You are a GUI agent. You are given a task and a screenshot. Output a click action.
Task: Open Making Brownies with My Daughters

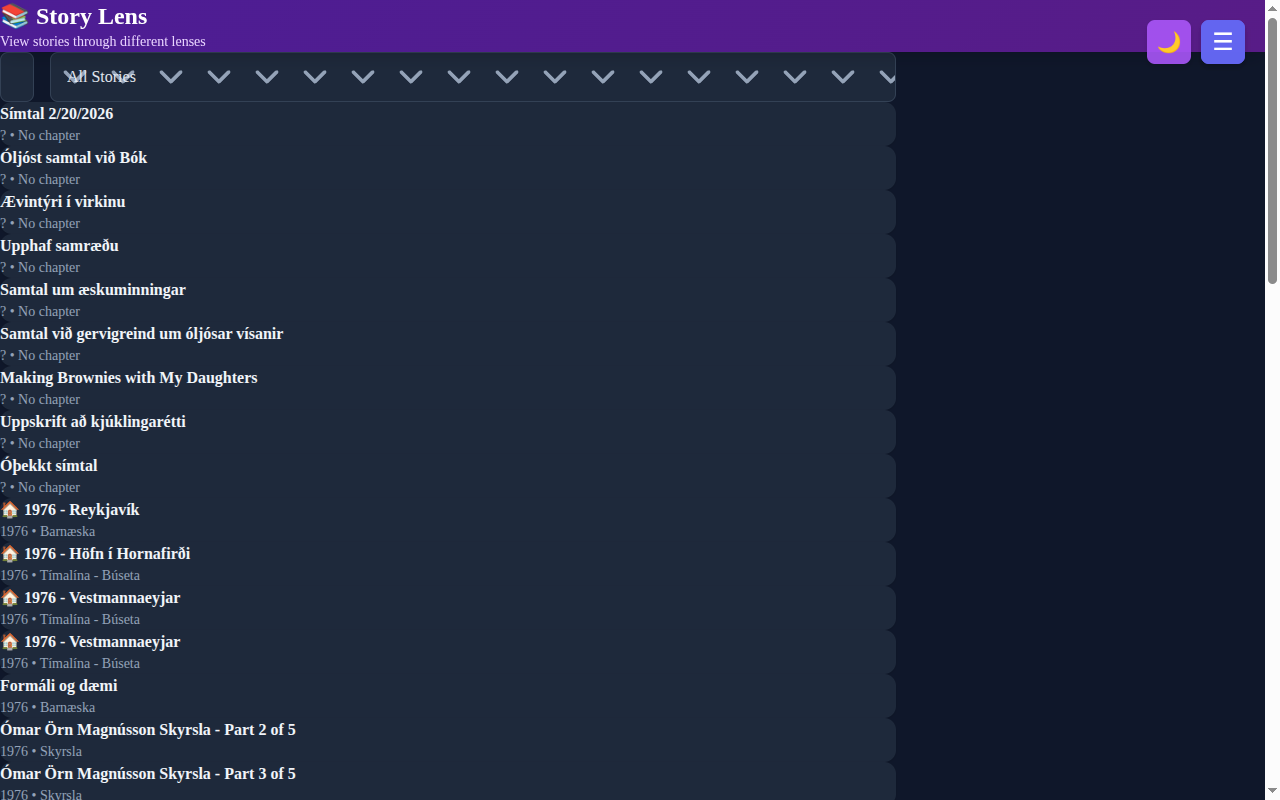coord(129,378)
